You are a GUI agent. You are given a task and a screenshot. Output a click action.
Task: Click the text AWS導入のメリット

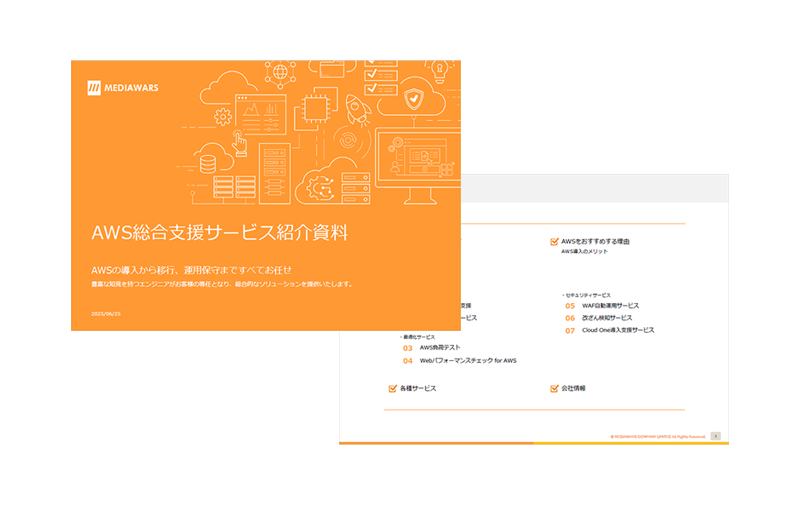(x=584, y=251)
